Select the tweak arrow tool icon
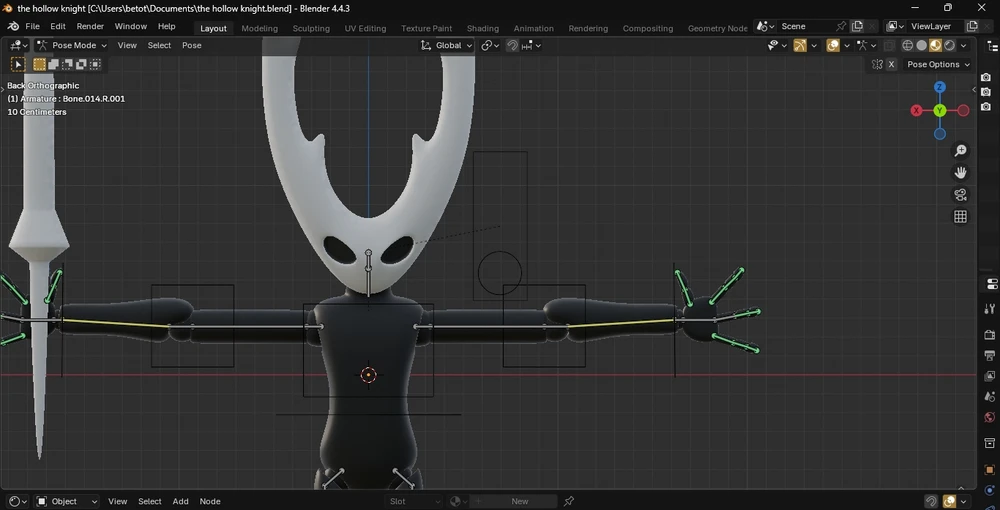The image size is (1000, 510). coord(17,64)
